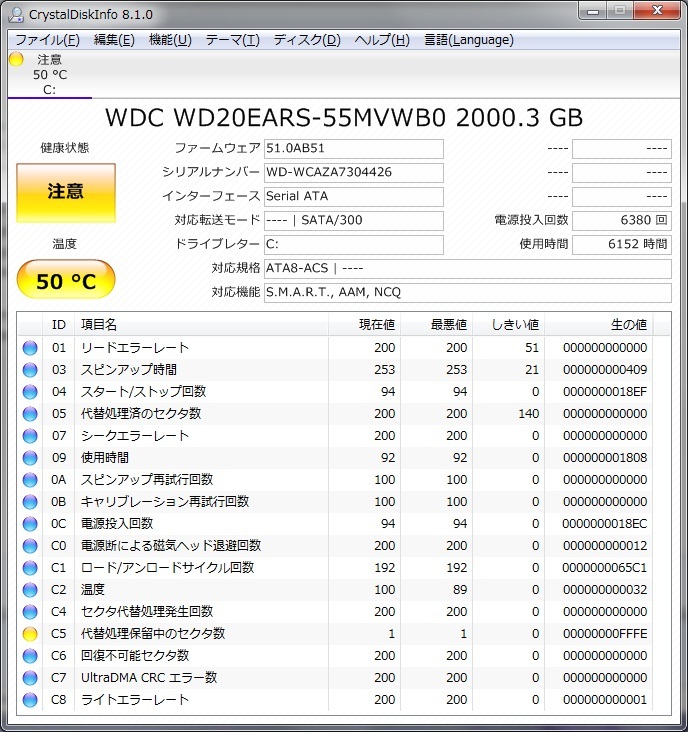Click worst value 89 in 温度 row

(460, 590)
